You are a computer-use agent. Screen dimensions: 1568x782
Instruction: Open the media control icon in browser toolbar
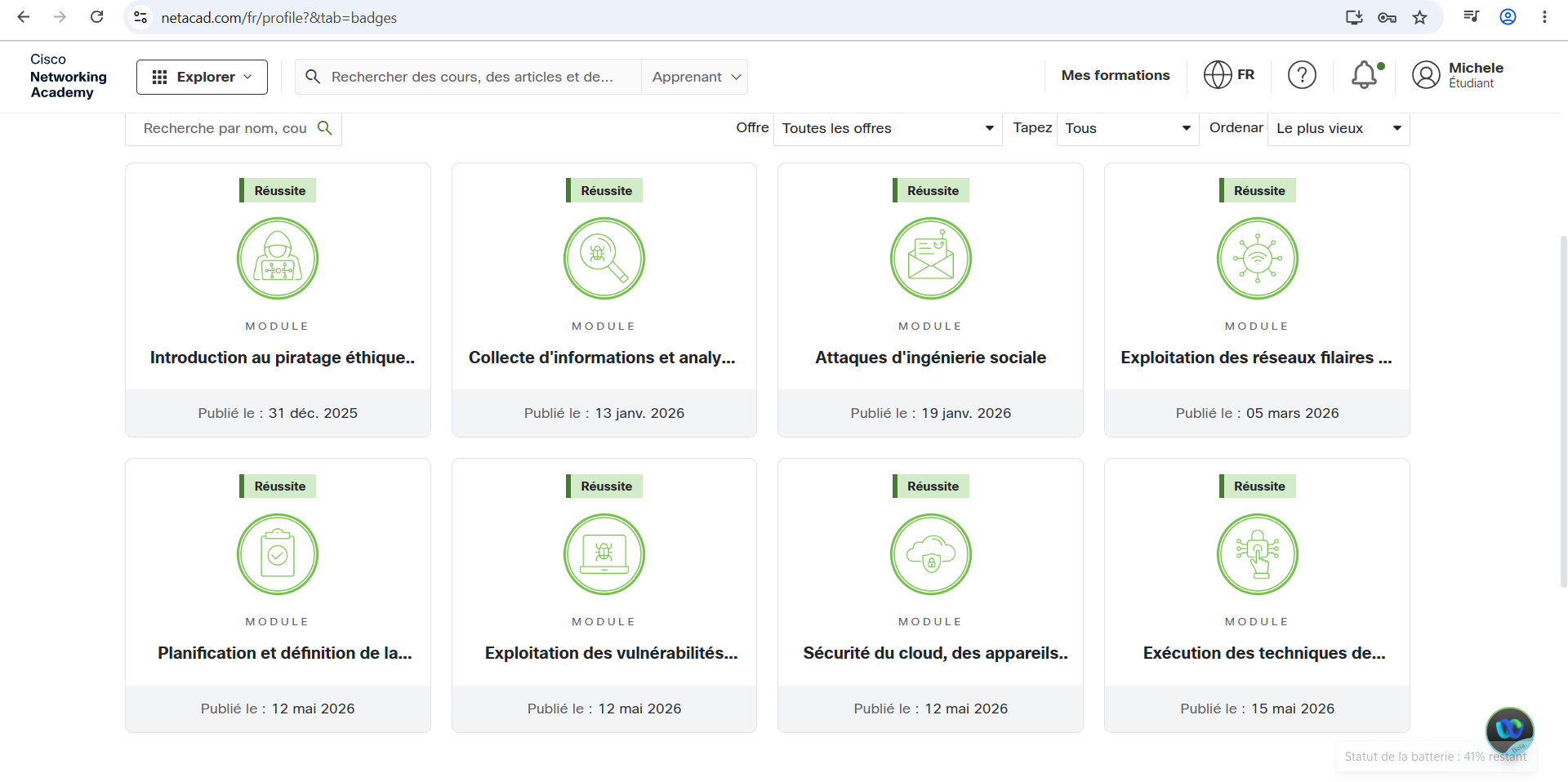[x=1471, y=17]
